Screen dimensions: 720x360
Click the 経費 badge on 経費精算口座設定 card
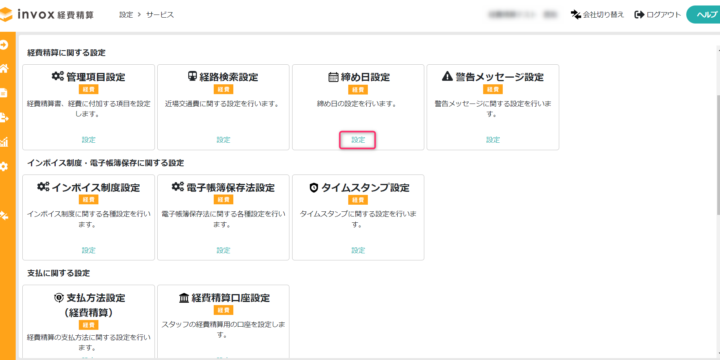[223, 310]
